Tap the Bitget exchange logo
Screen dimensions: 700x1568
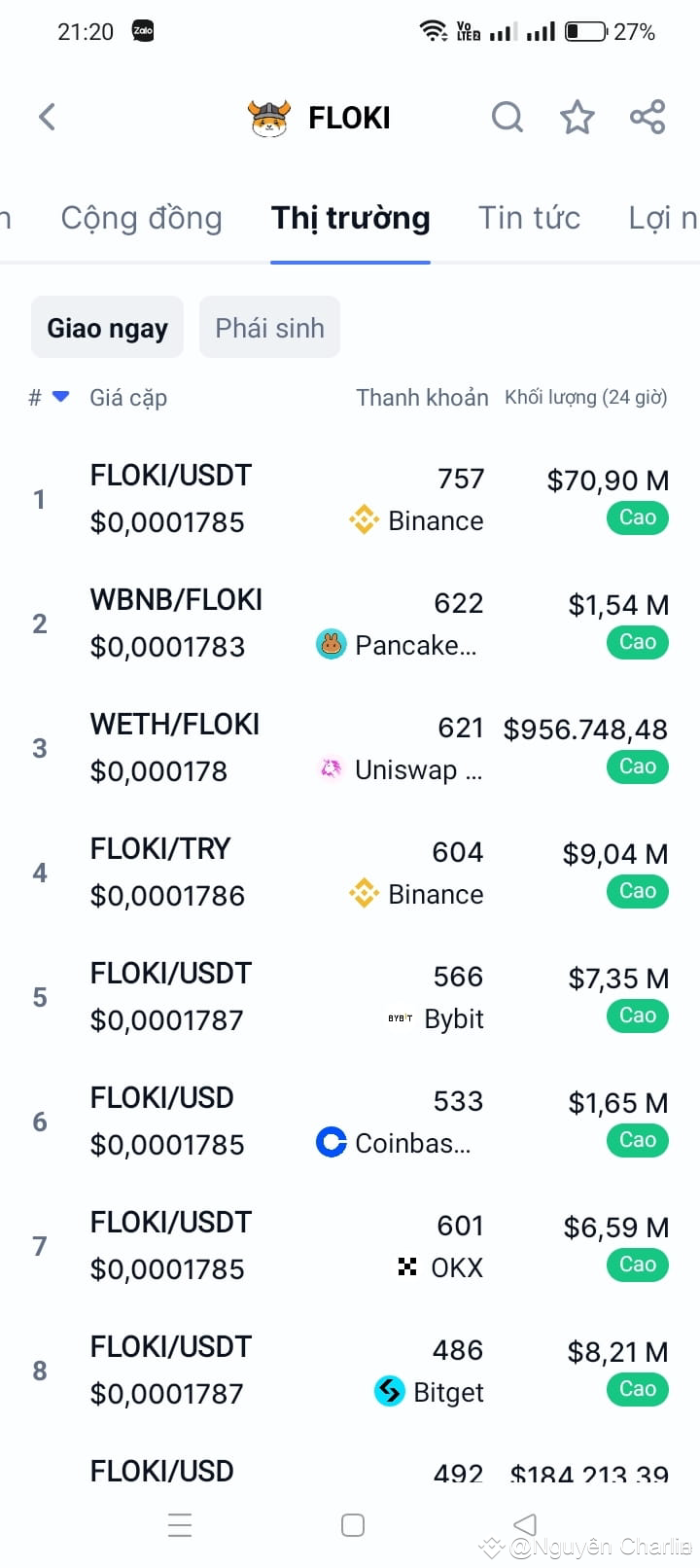(390, 1391)
